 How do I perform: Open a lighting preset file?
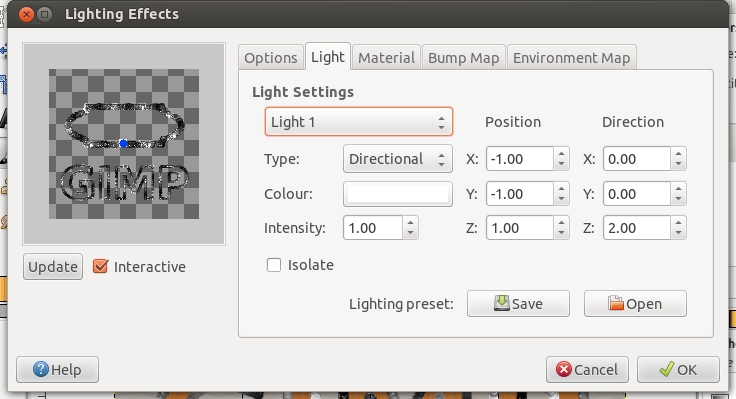pyautogui.click(x=635, y=304)
